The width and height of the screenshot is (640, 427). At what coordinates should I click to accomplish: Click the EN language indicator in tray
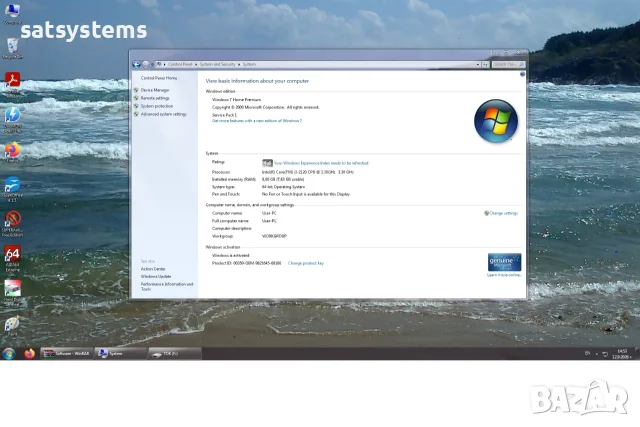(x=587, y=353)
